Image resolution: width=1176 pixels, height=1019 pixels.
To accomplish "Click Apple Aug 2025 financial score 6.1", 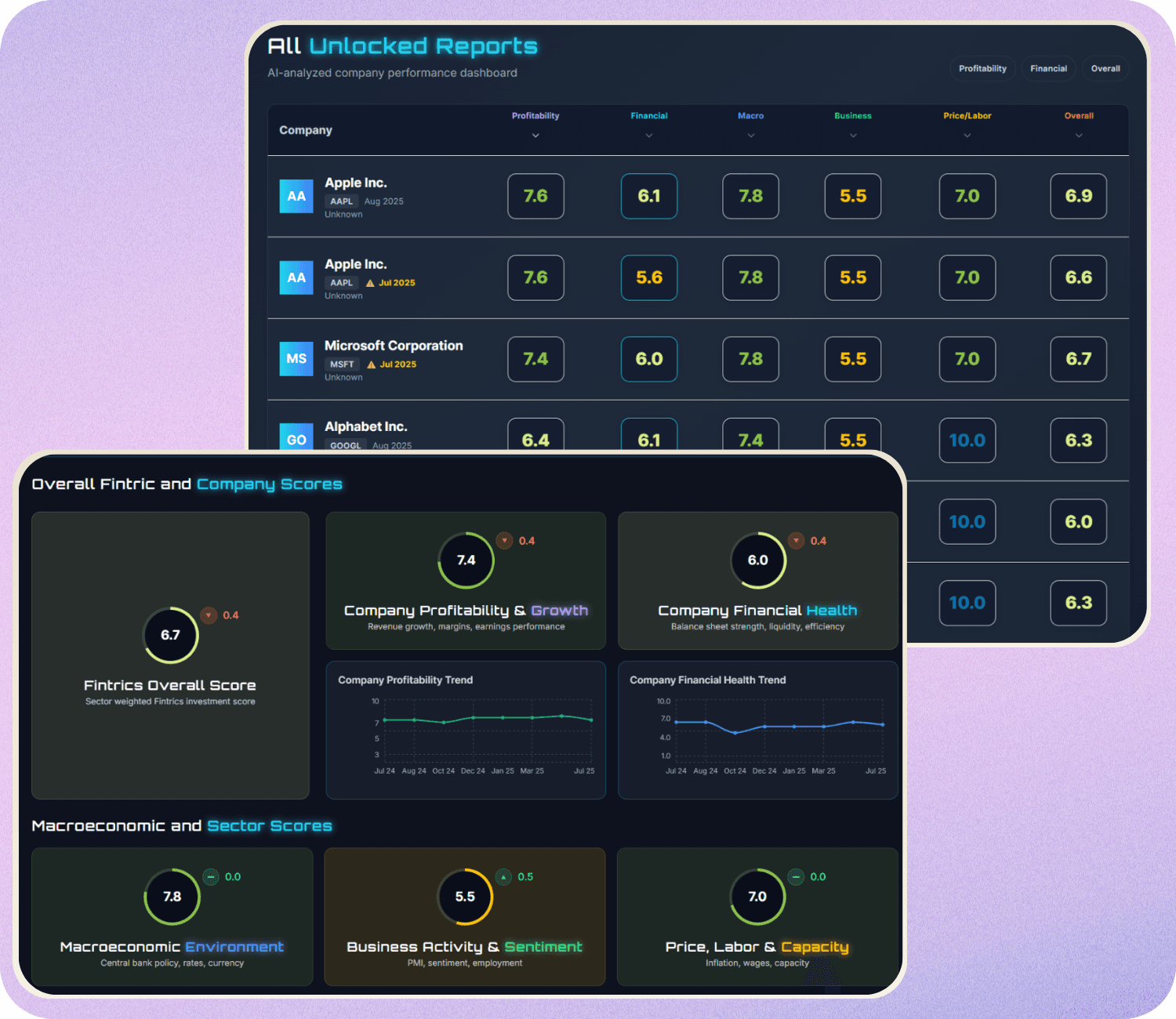I will (x=649, y=196).
